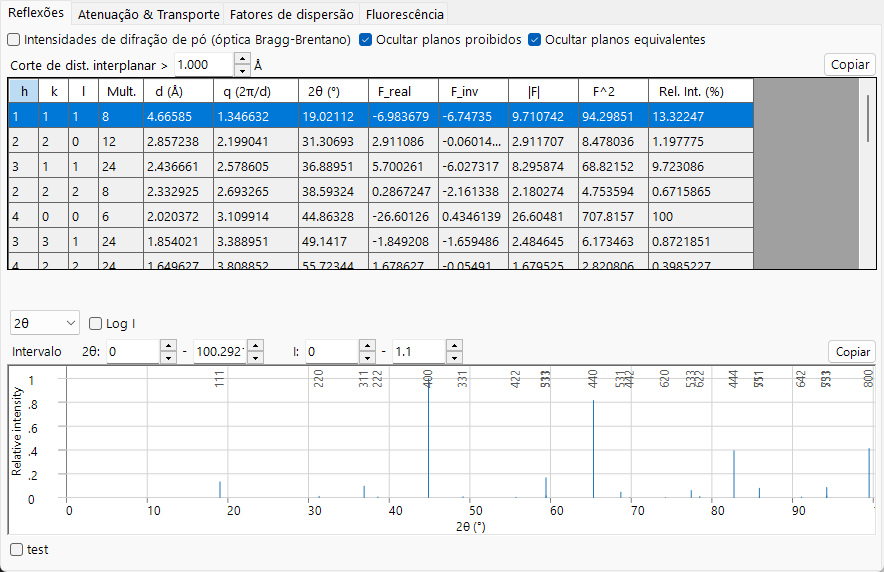Enable powder diffraction intensities (Bragg-Brentano) checkbox
Screen dimensions: 884x572
pyautogui.click(x=14, y=39)
